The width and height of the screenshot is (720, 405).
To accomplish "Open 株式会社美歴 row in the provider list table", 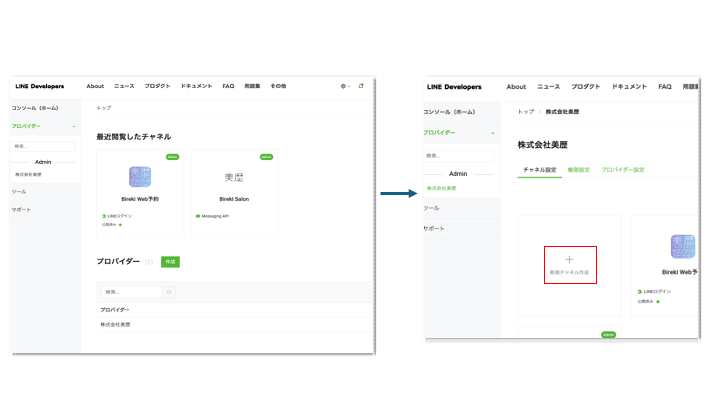I will pyautogui.click(x=116, y=325).
